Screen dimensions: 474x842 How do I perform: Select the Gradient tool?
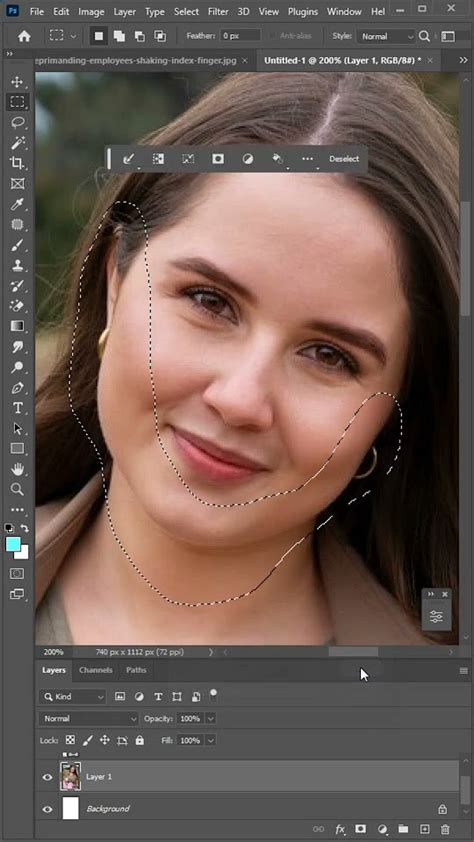click(17, 326)
